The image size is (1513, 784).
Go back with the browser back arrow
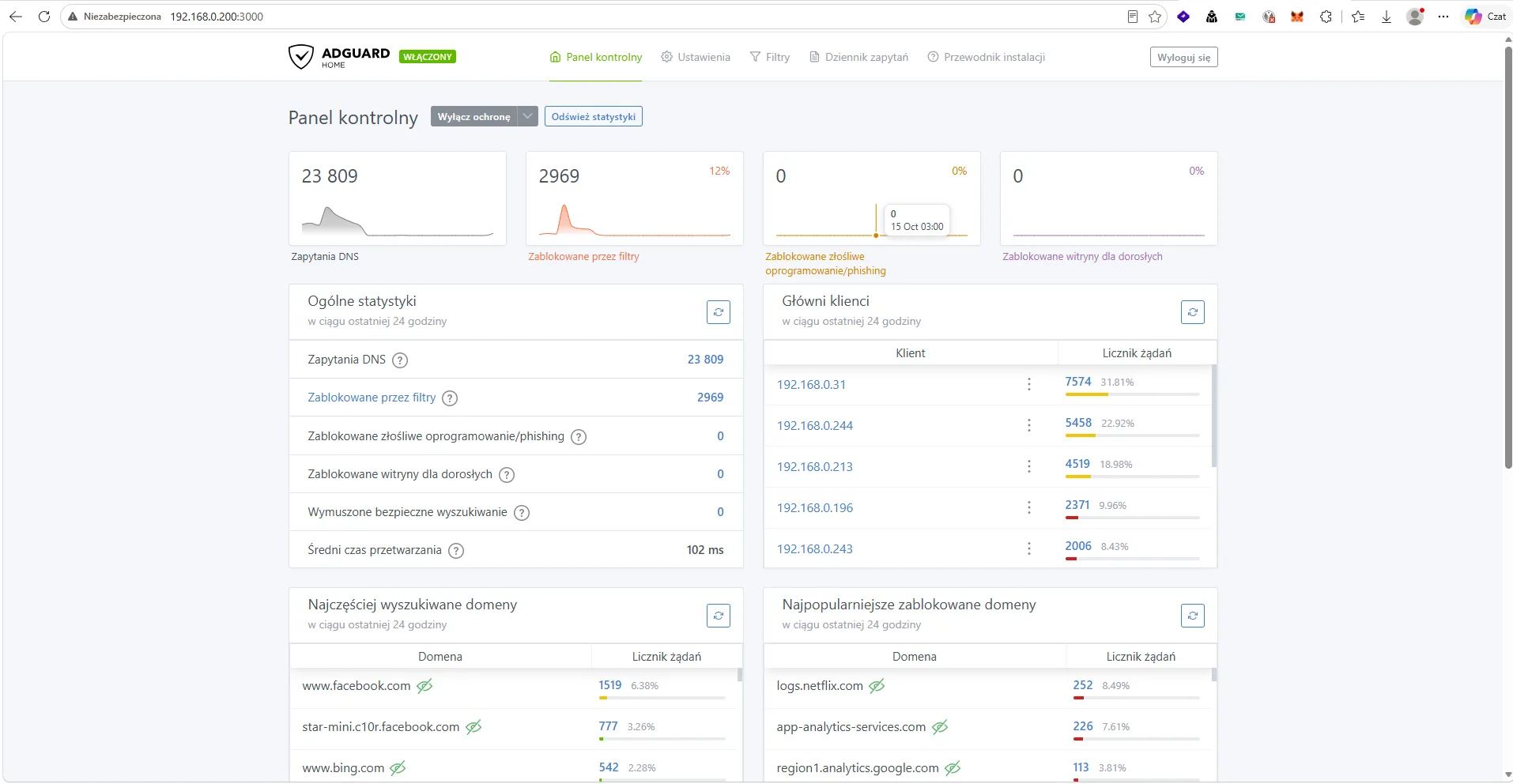pos(15,17)
